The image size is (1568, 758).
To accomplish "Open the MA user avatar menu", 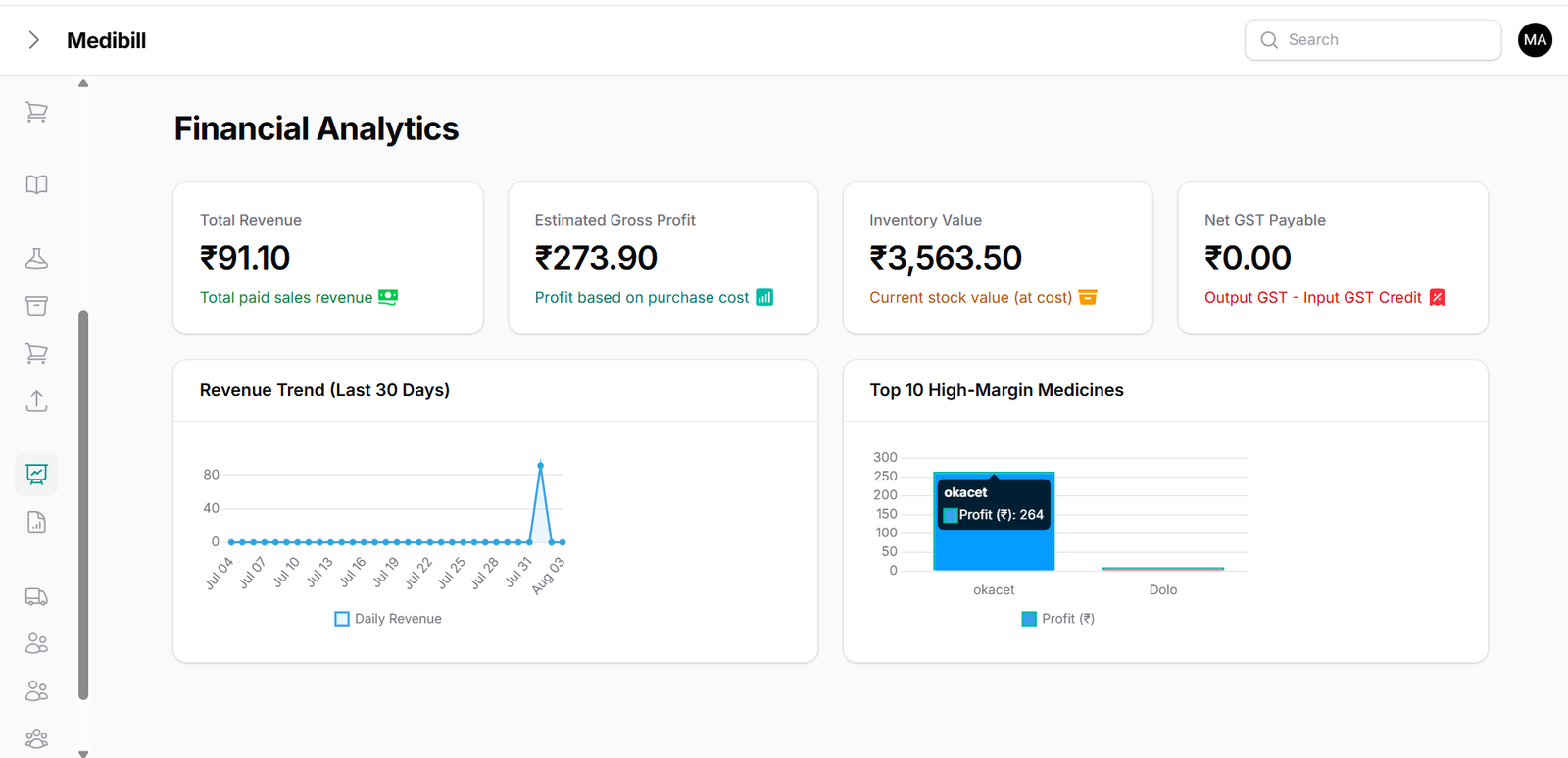I will pyautogui.click(x=1535, y=40).
